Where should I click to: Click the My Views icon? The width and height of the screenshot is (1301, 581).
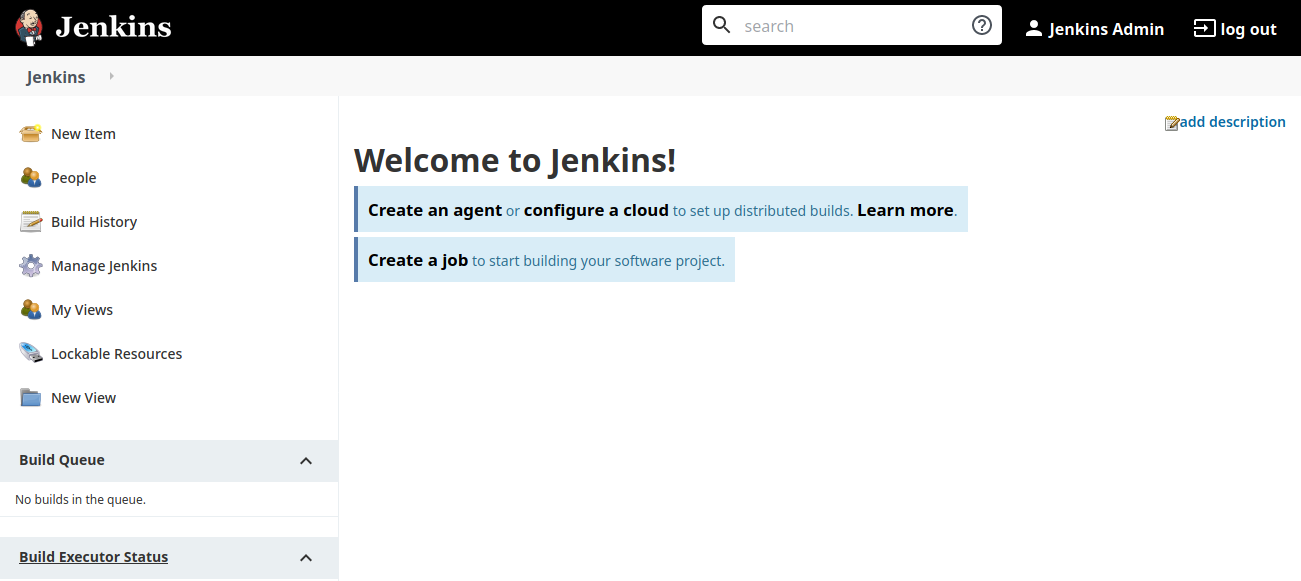point(31,309)
